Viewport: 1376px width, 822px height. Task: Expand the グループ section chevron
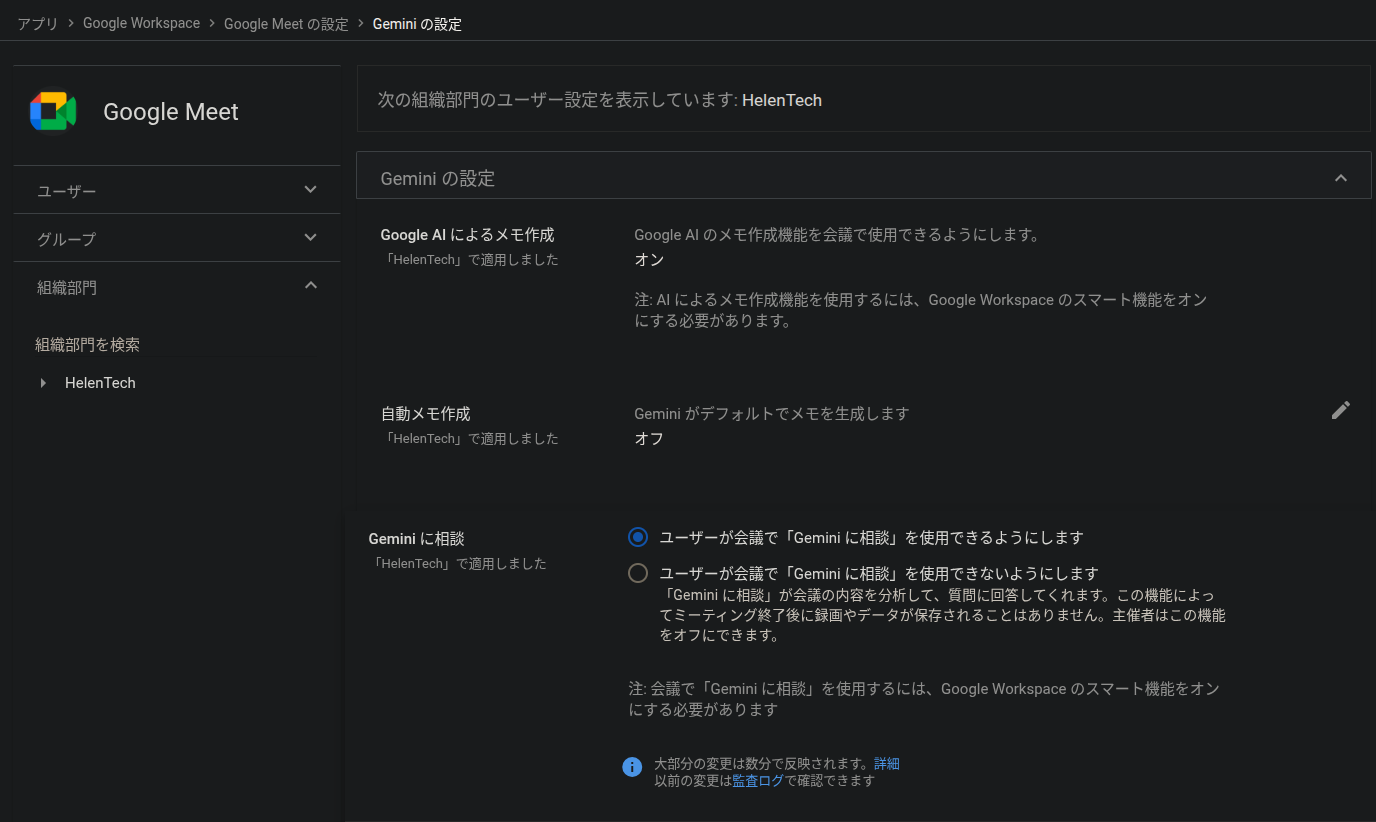pos(311,237)
